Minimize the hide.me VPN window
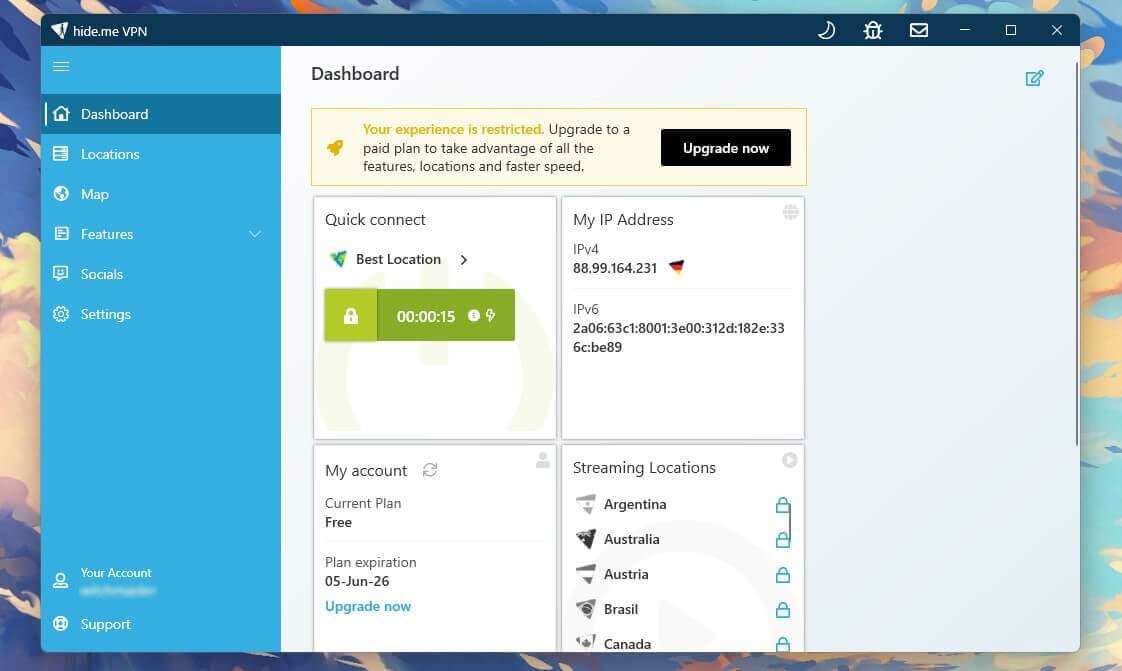 click(x=965, y=30)
